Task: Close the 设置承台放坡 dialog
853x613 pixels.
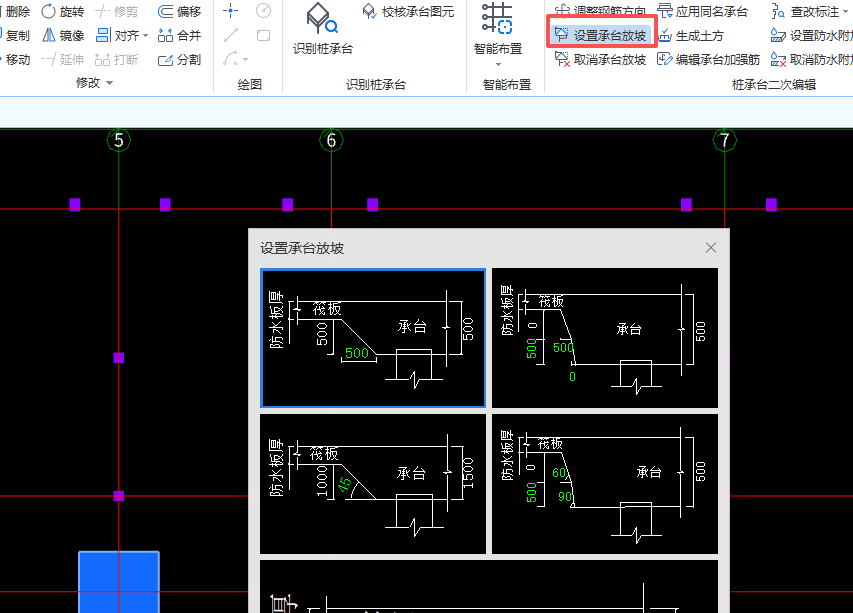Action: 710,248
